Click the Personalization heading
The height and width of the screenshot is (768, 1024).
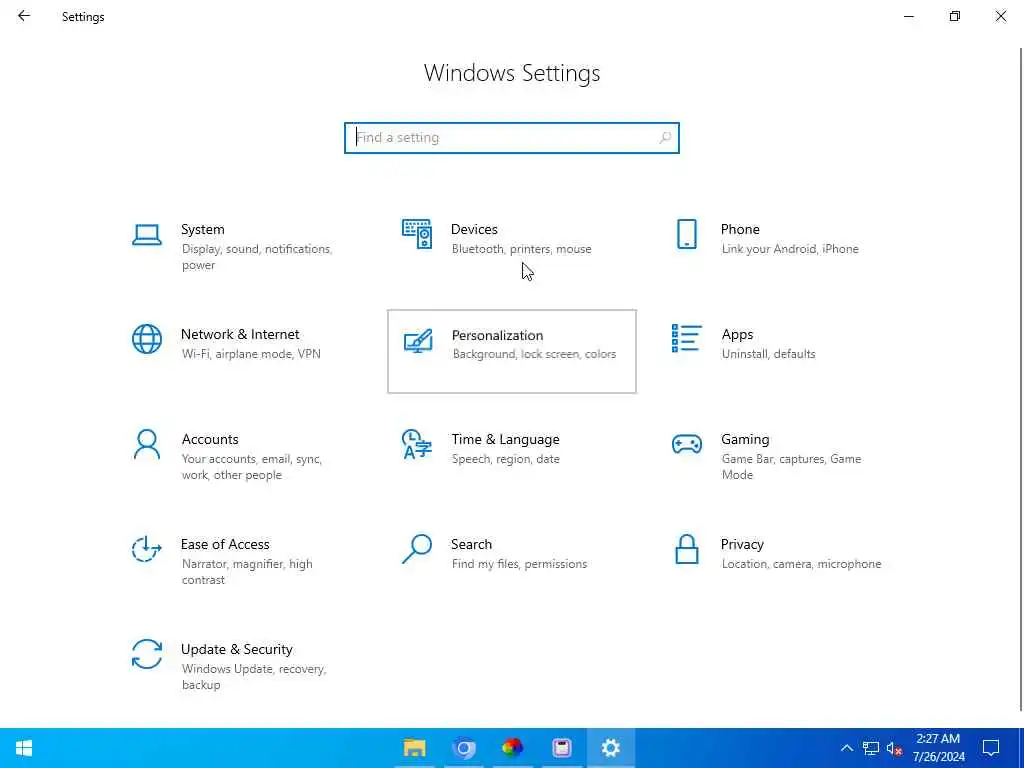point(497,335)
